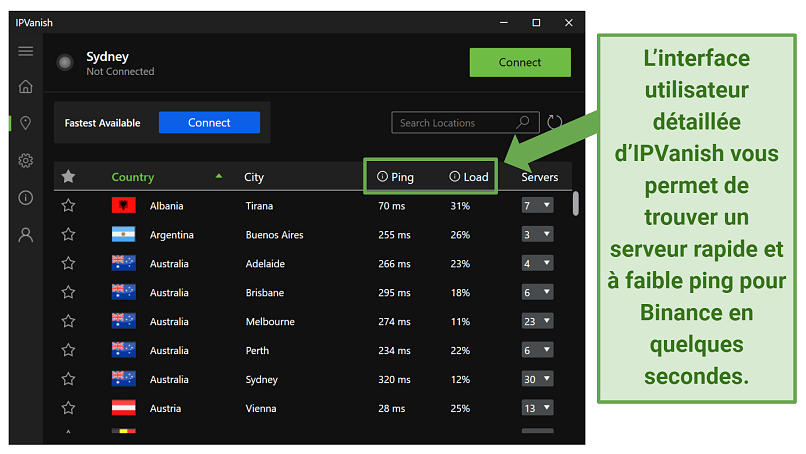Close the IPVanish window

click(x=569, y=23)
